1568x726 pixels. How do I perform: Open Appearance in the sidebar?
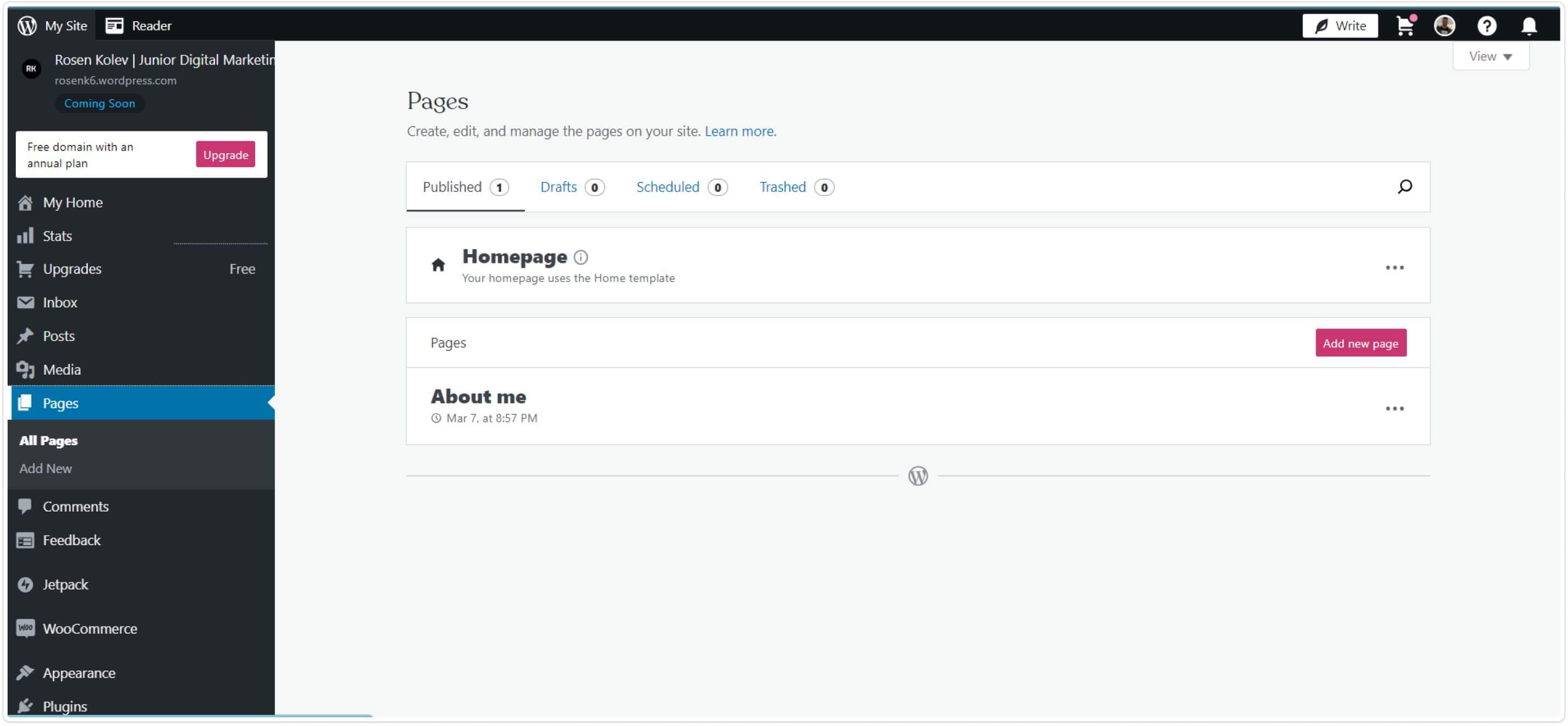pyautogui.click(x=141, y=673)
